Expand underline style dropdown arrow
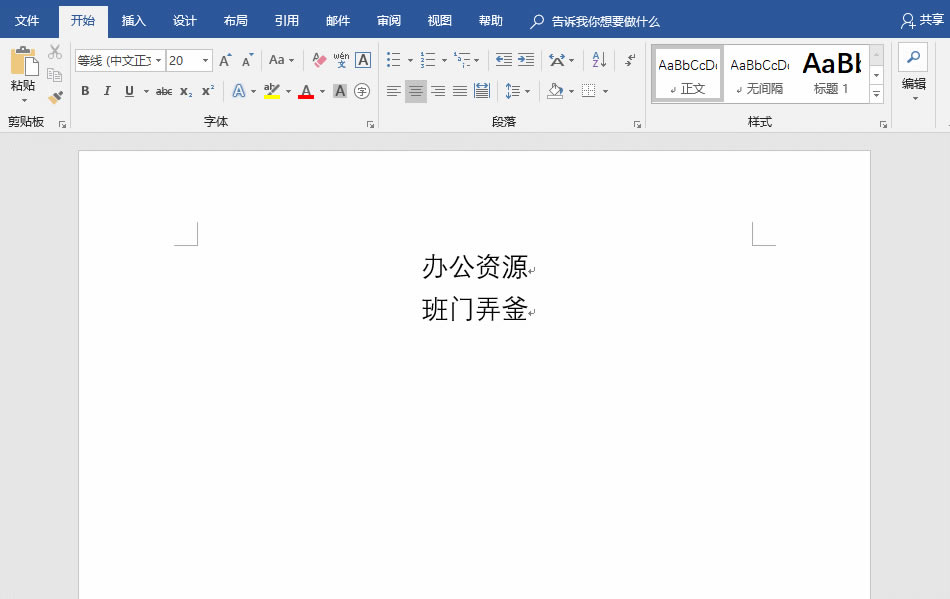Screen dimensions: 950x599 146,91
